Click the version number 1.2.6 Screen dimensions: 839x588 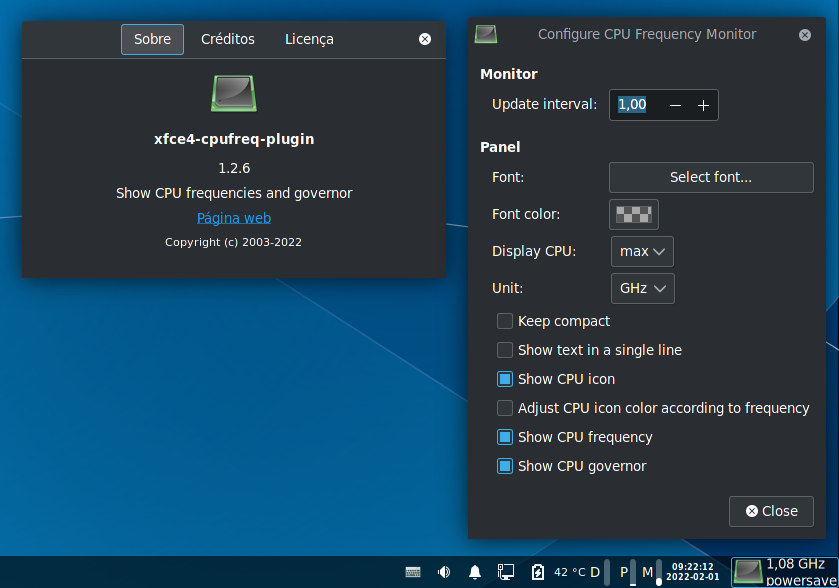(234, 168)
